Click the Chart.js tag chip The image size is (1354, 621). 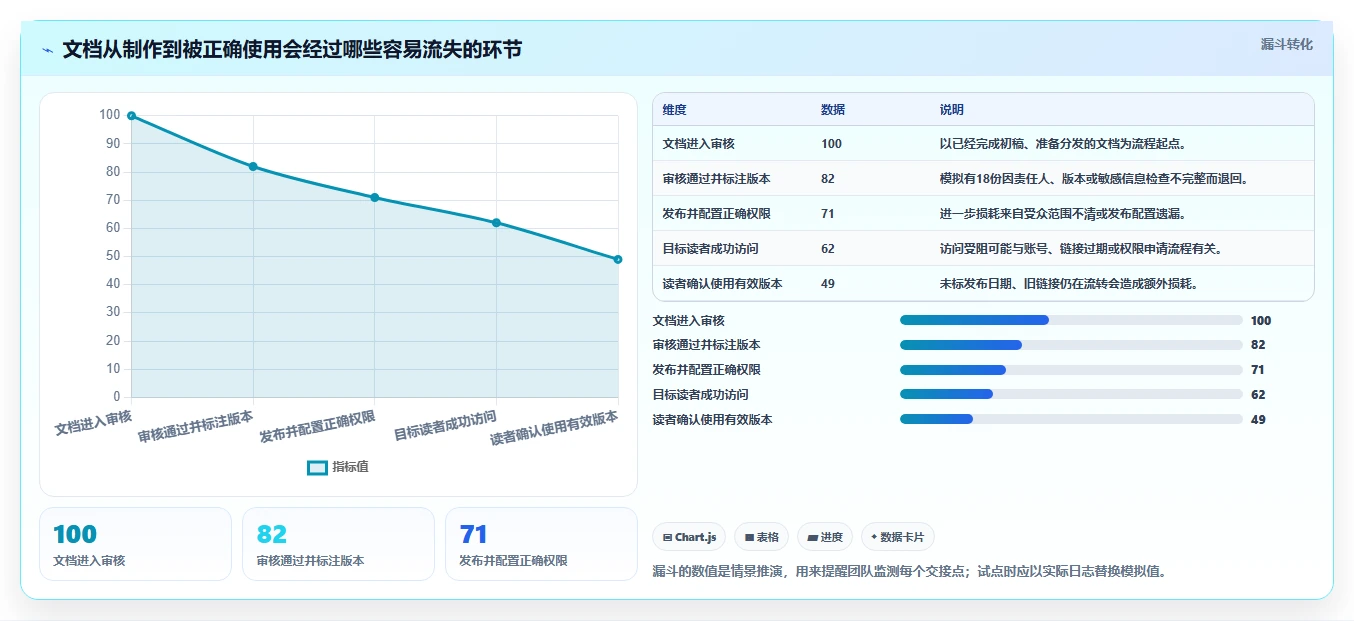click(x=689, y=537)
